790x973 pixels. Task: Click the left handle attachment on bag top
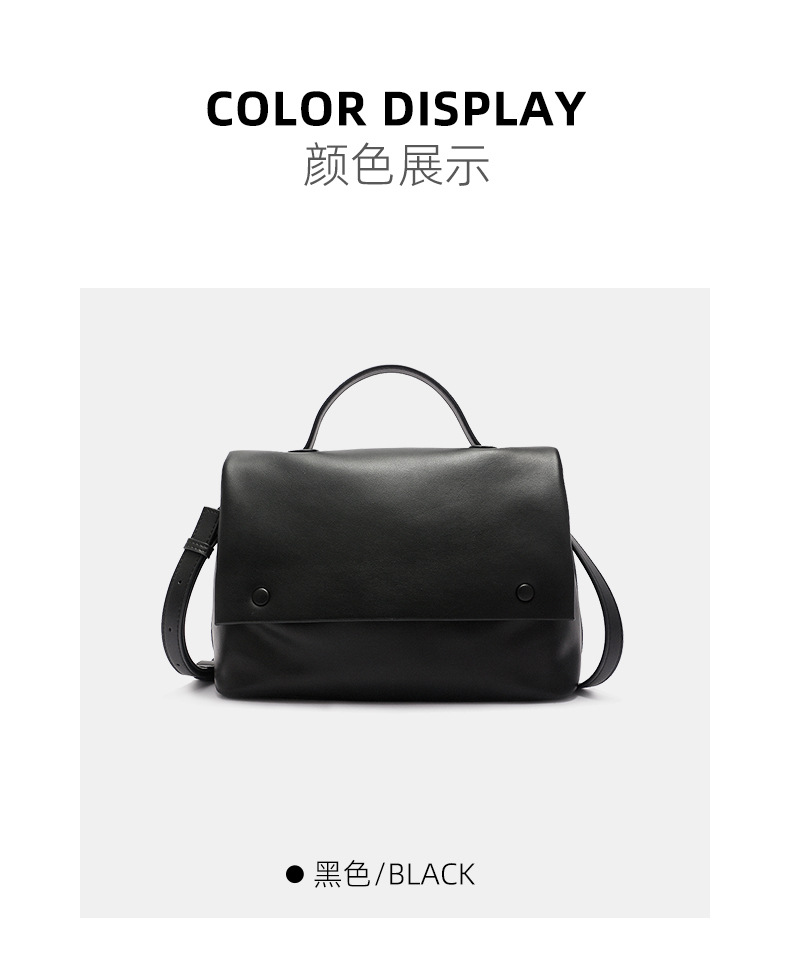(307, 444)
